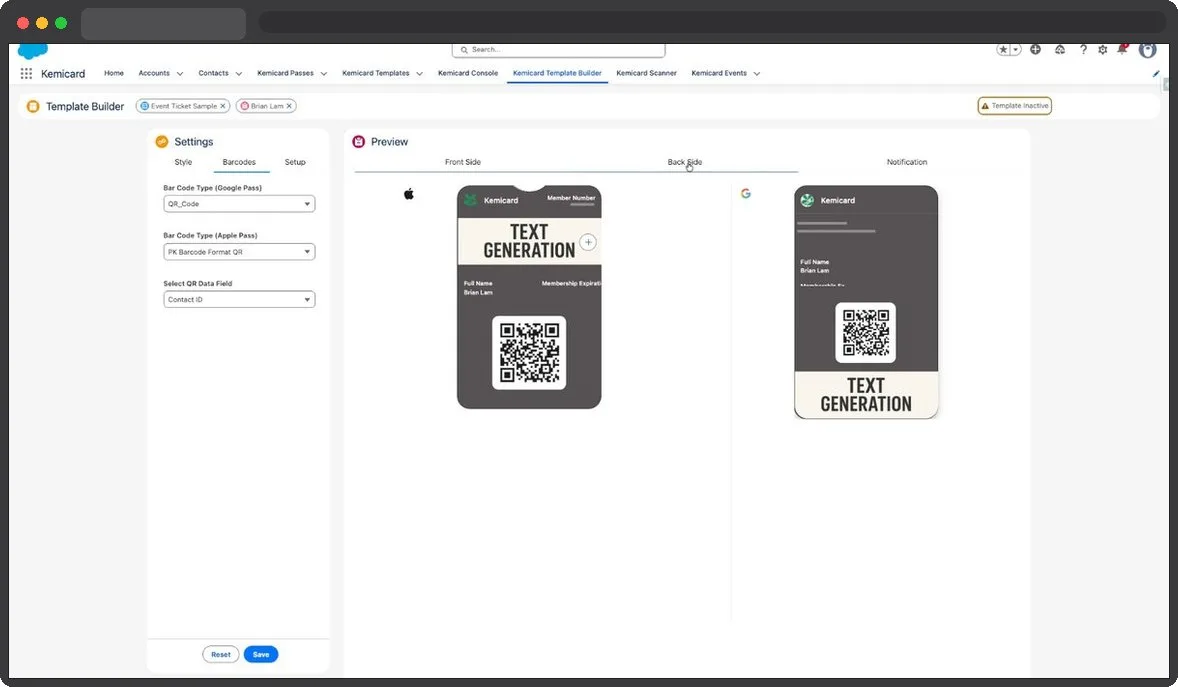Click the Settings panel icon
Image resolution: width=1178 pixels, height=687 pixels.
coord(162,141)
